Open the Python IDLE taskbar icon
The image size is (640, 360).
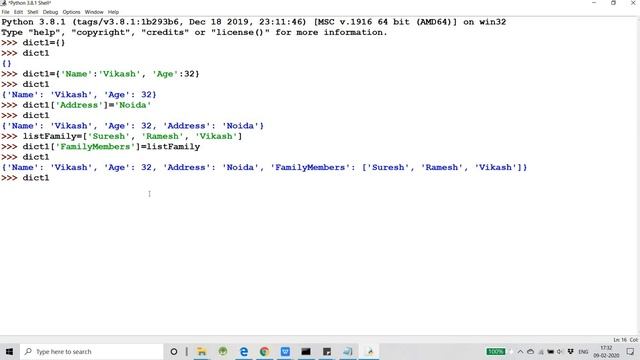(x=370, y=351)
